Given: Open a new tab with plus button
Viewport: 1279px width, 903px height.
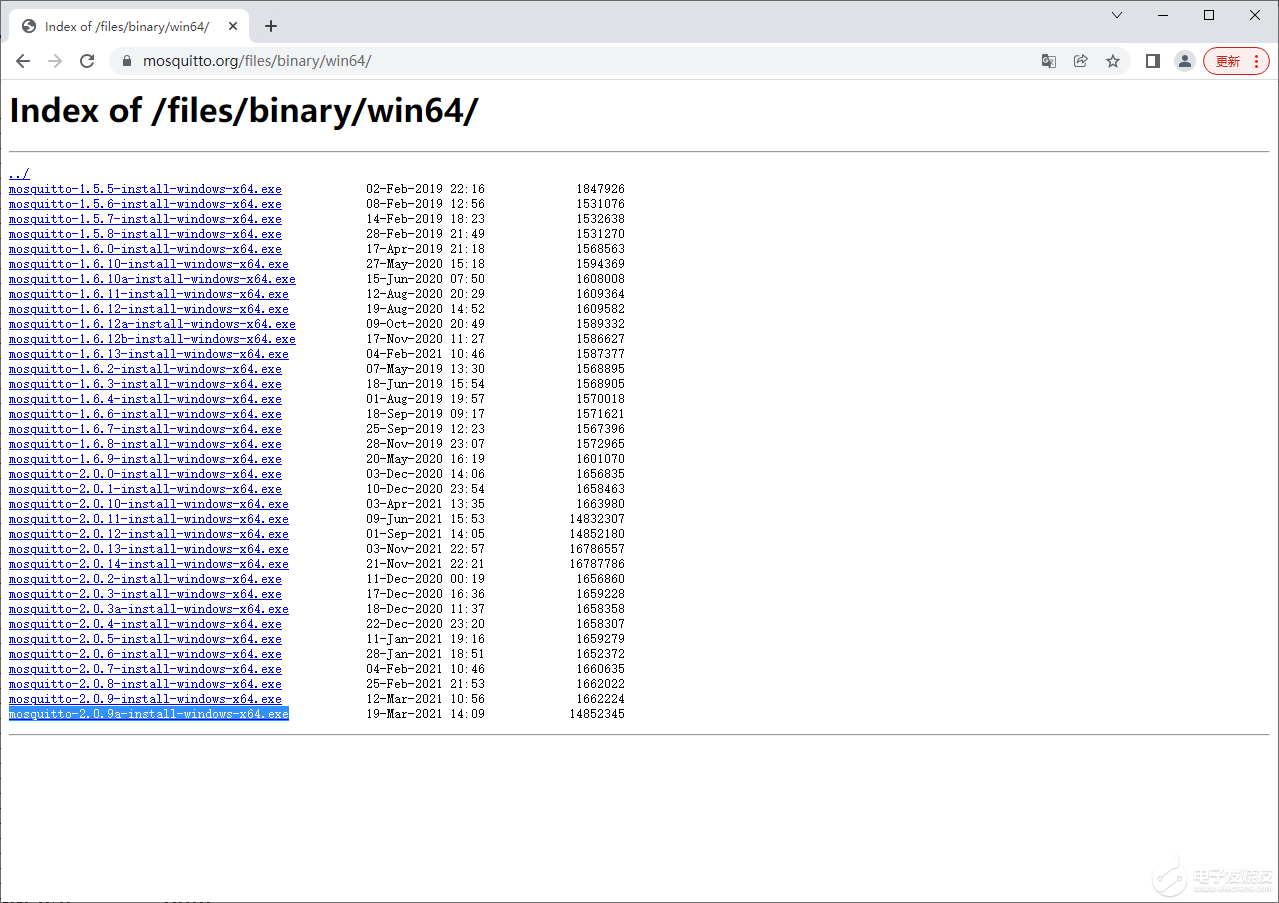Looking at the screenshot, I should (x=270, y=26).
